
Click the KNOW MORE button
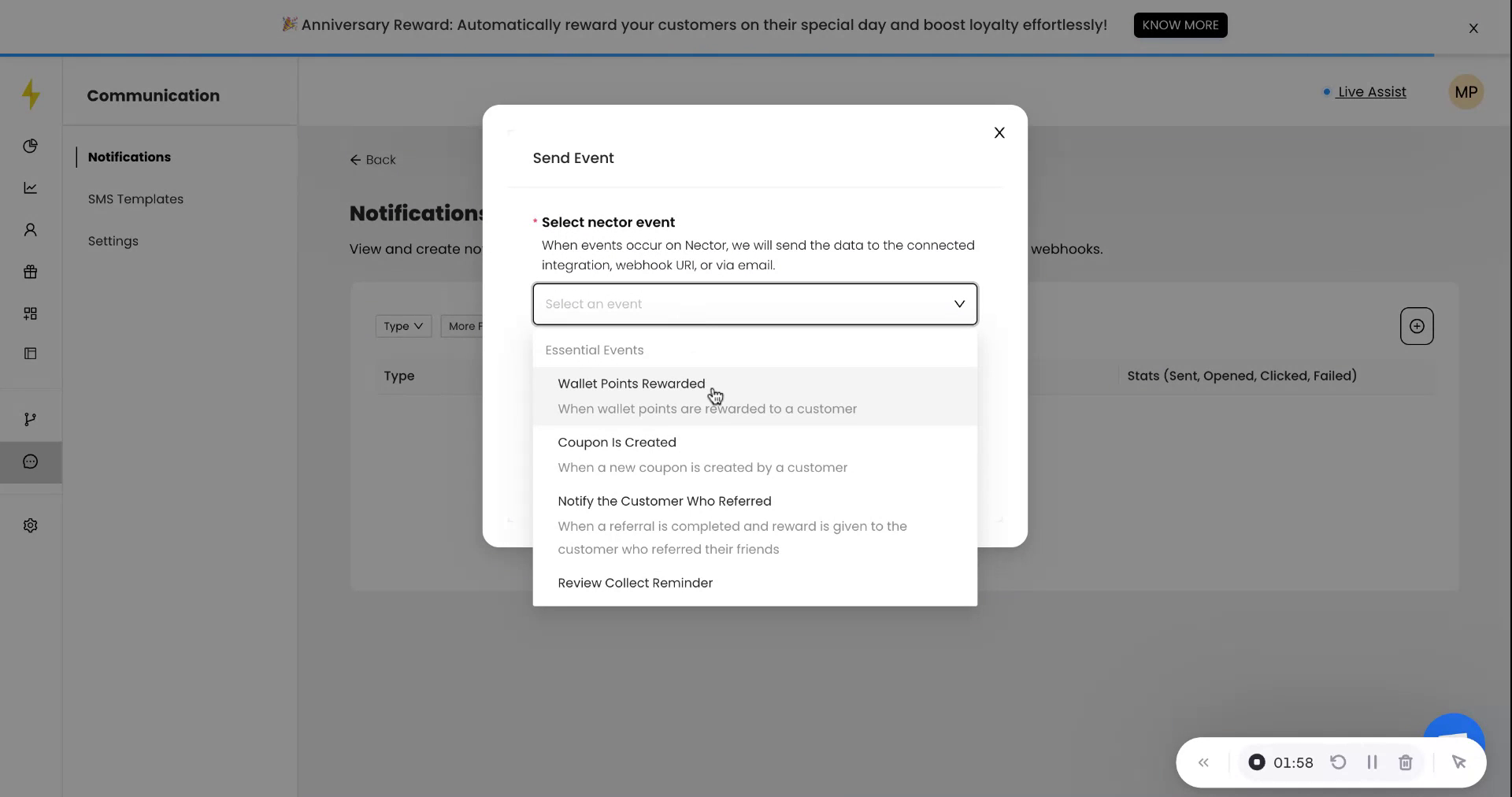coord(1180,24)
